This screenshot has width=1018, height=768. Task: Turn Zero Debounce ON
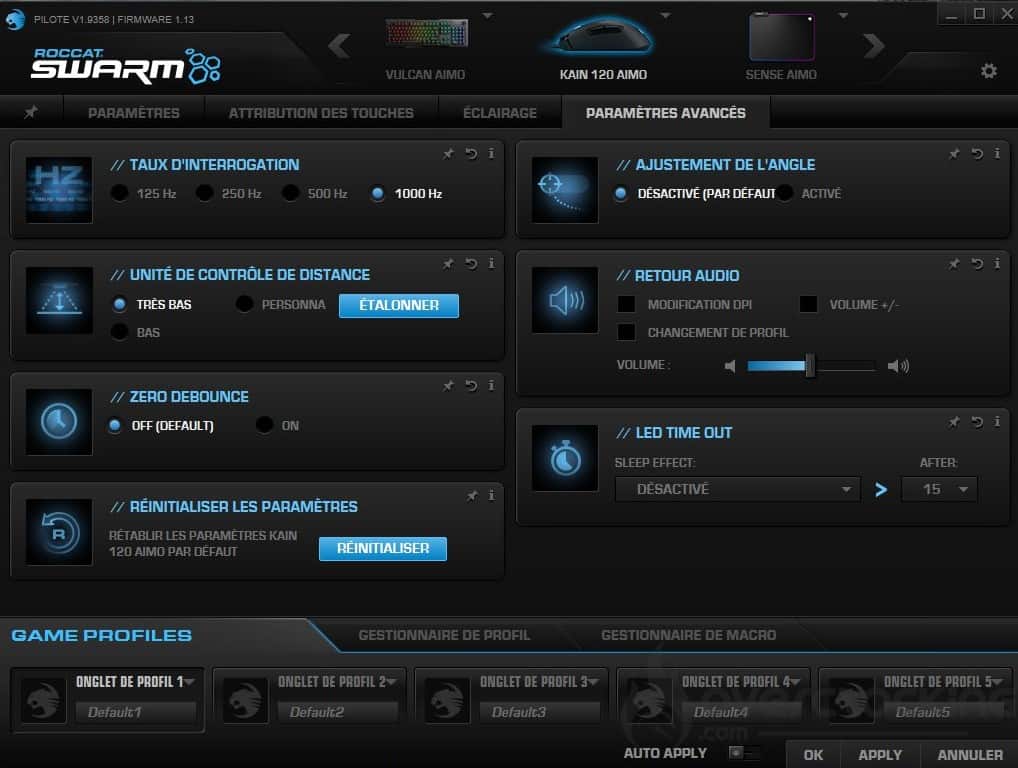point(265,425)
